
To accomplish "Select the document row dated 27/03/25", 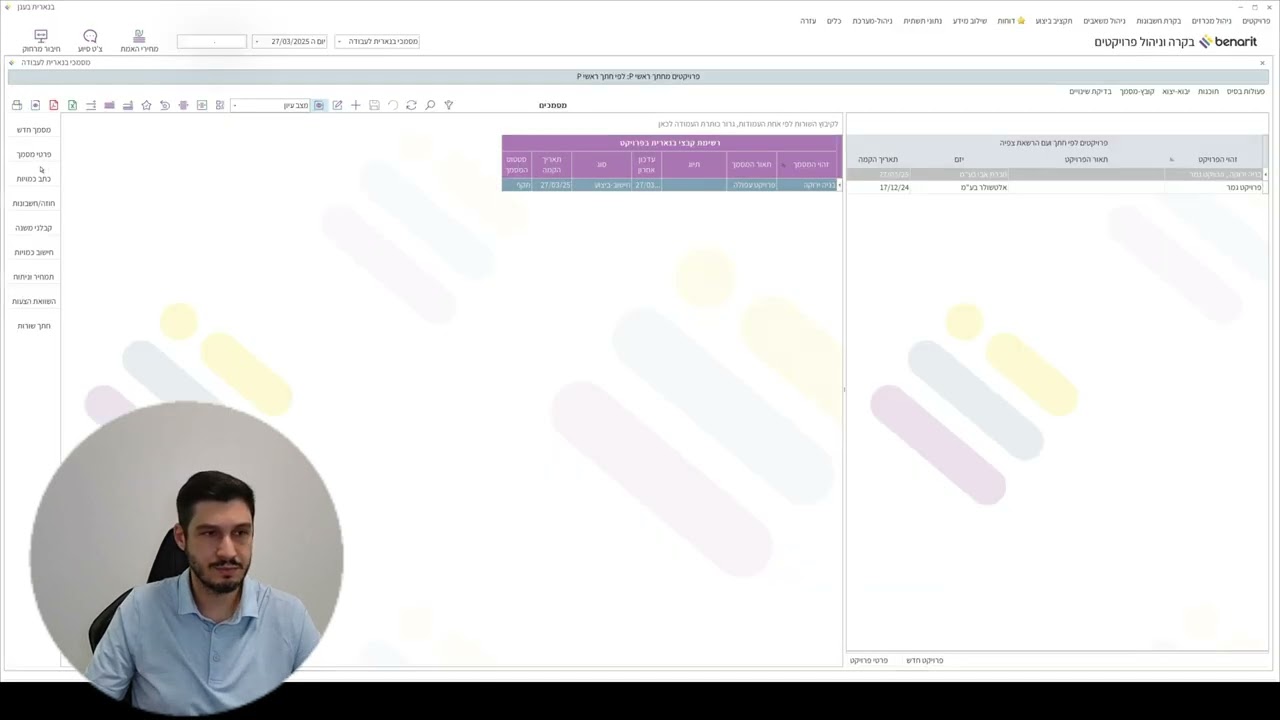I will [670, 185].
